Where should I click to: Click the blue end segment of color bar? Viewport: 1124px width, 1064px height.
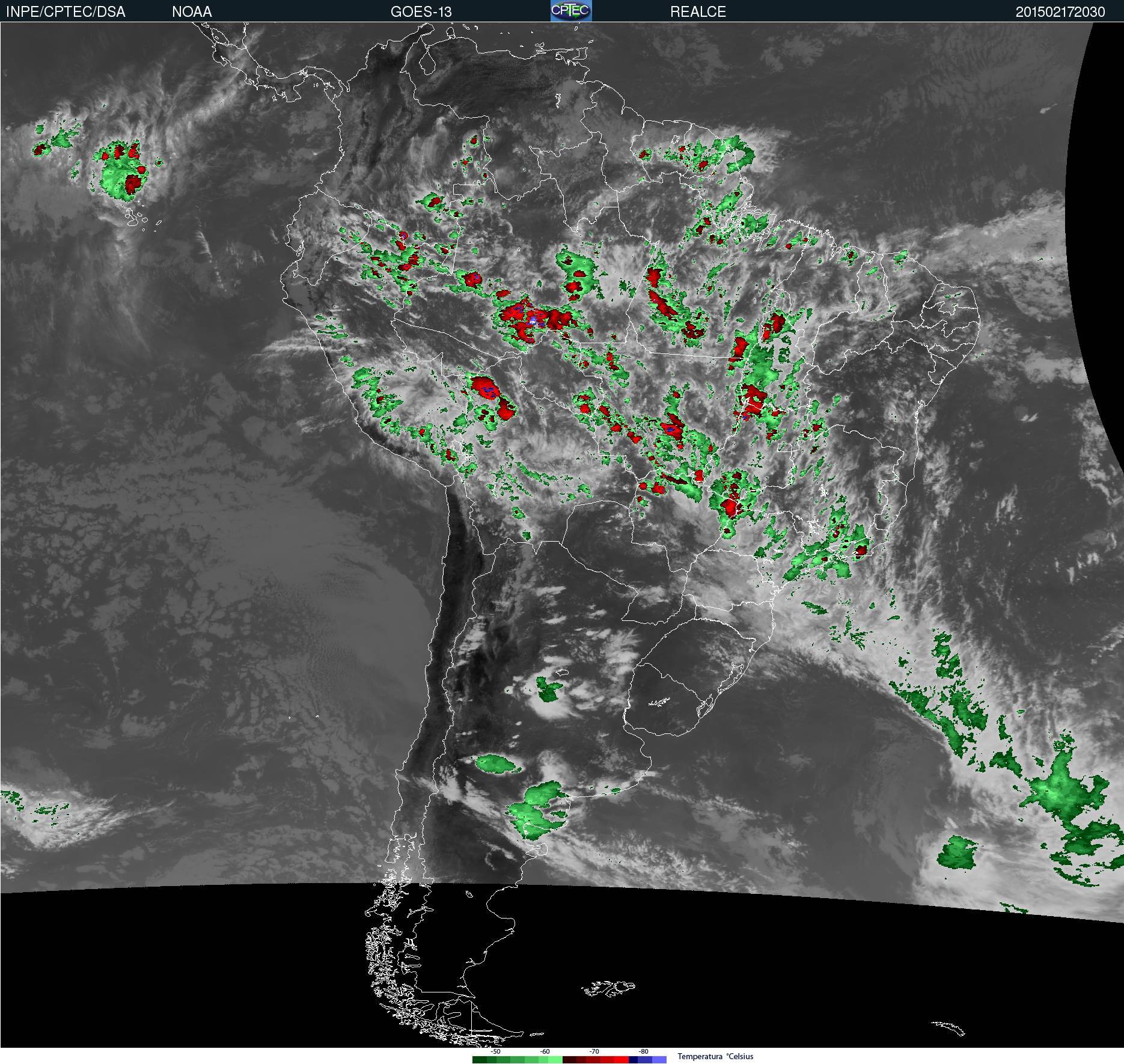tap(659, 1060)
